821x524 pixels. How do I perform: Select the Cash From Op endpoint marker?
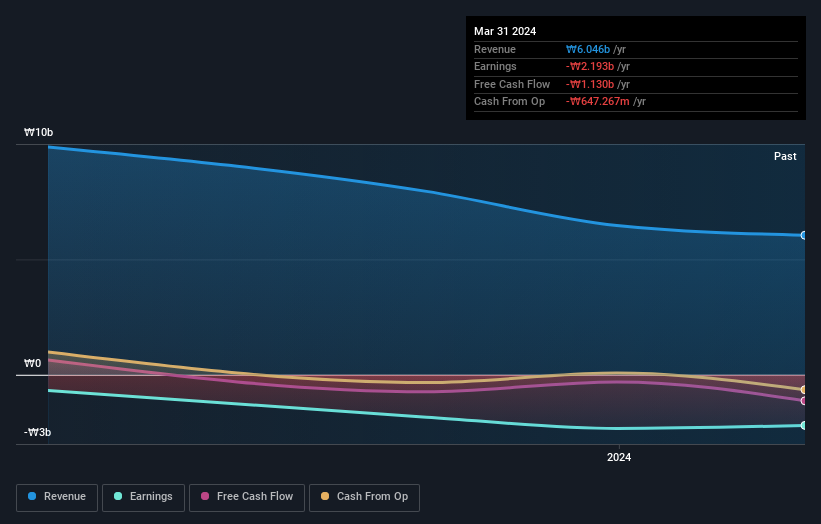pyautogui.click(x=804, y=390)
